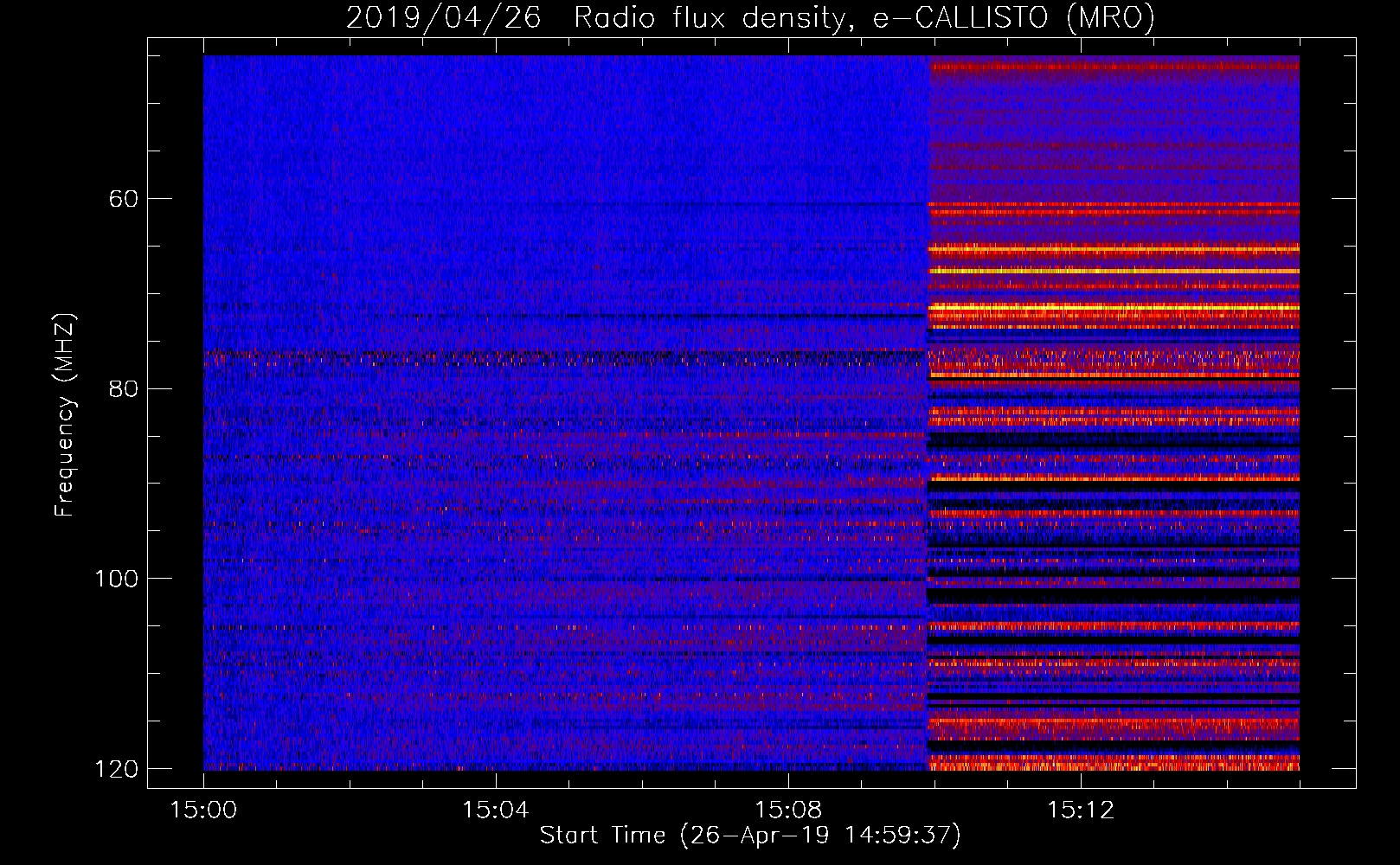Click the x-axis label 'Start Time (26-Apr-19 14:59:37)'

point(750,836)
